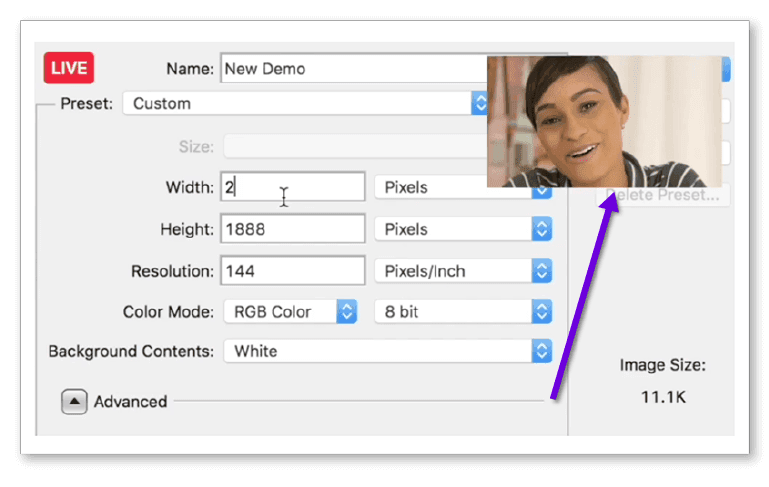This screenshot has height=487, width=769.
Task: Click the red LIVE badge
Action: 69,69
